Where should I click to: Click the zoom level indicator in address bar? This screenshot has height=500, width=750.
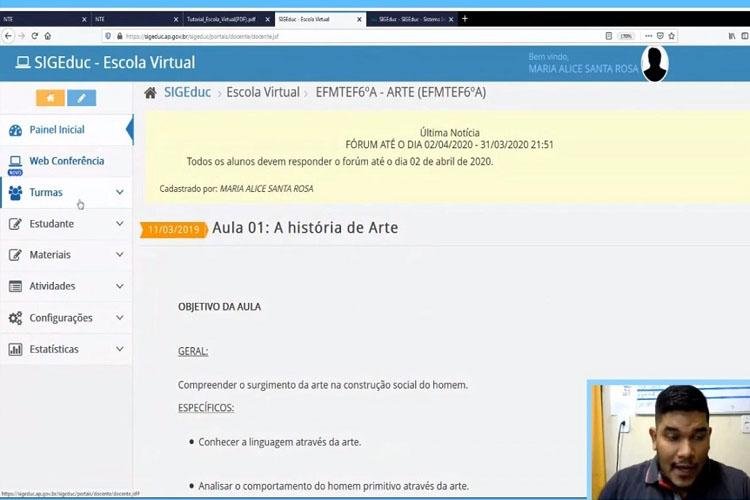[x=626, y=36]
